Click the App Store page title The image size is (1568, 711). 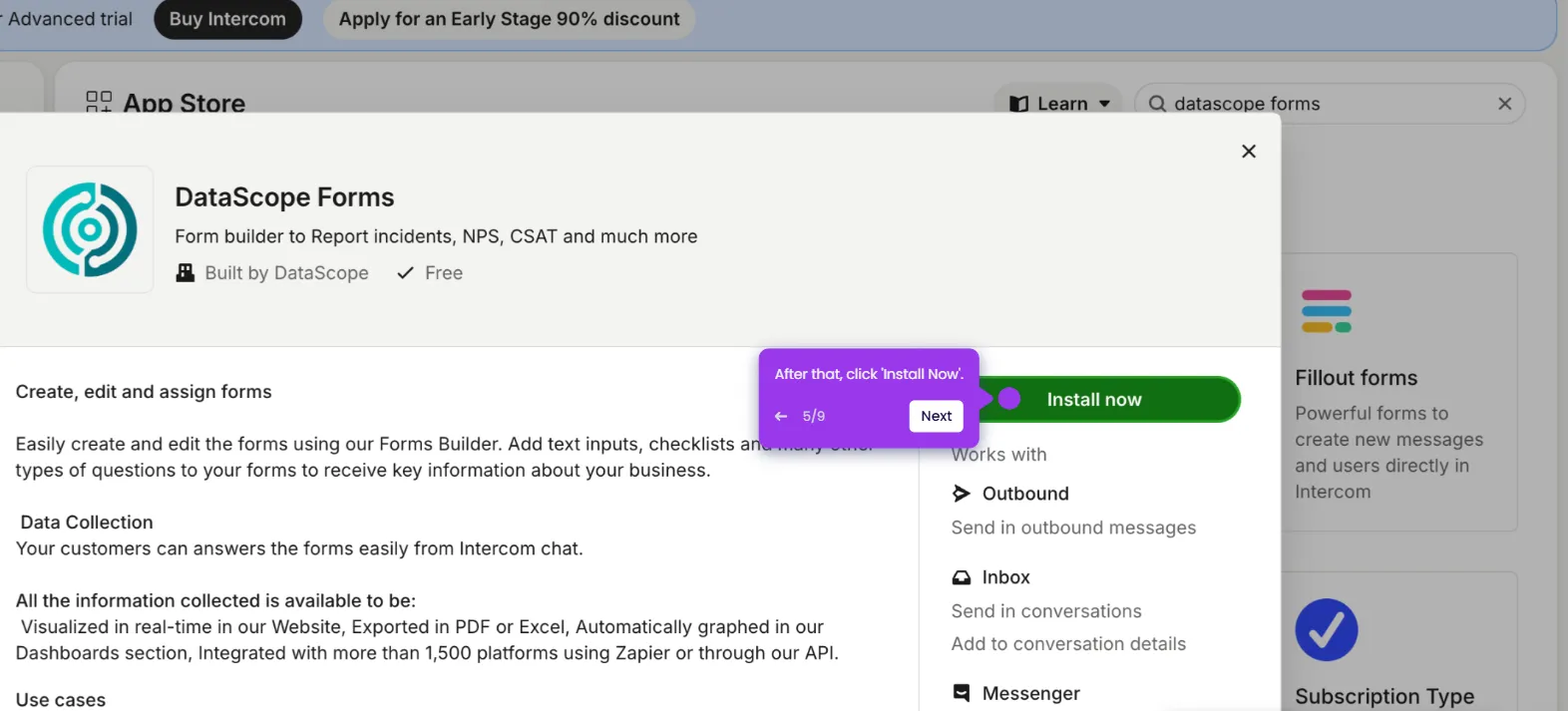pos(184,102)
